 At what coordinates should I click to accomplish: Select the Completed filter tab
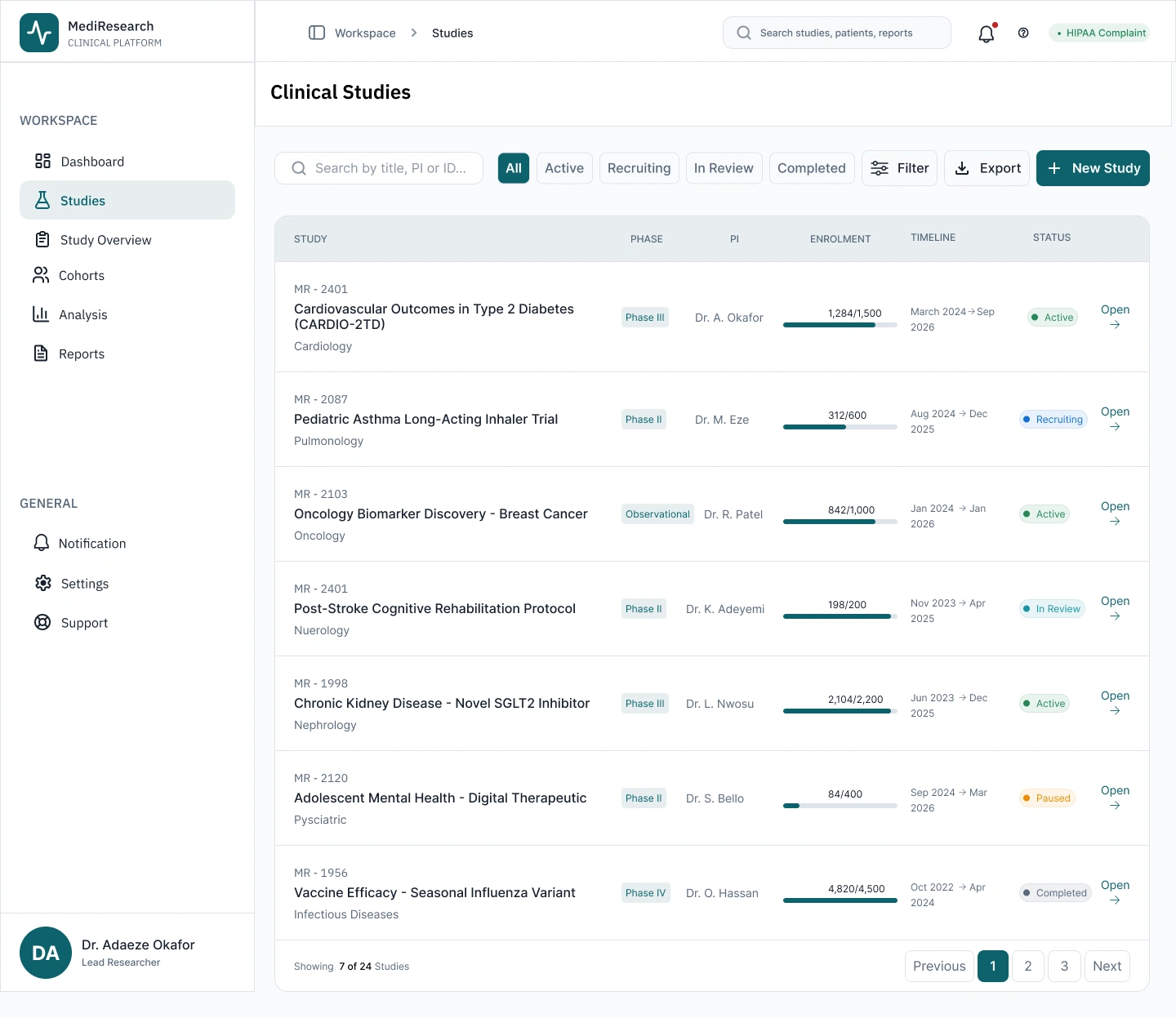812,168
